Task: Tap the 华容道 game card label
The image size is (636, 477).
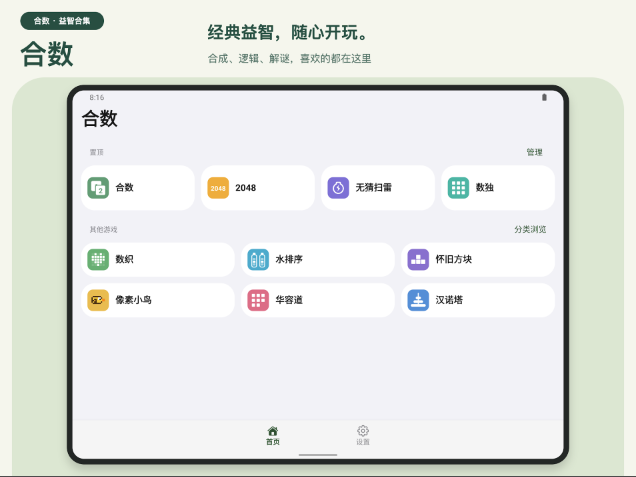Action: tap(289, 300)
